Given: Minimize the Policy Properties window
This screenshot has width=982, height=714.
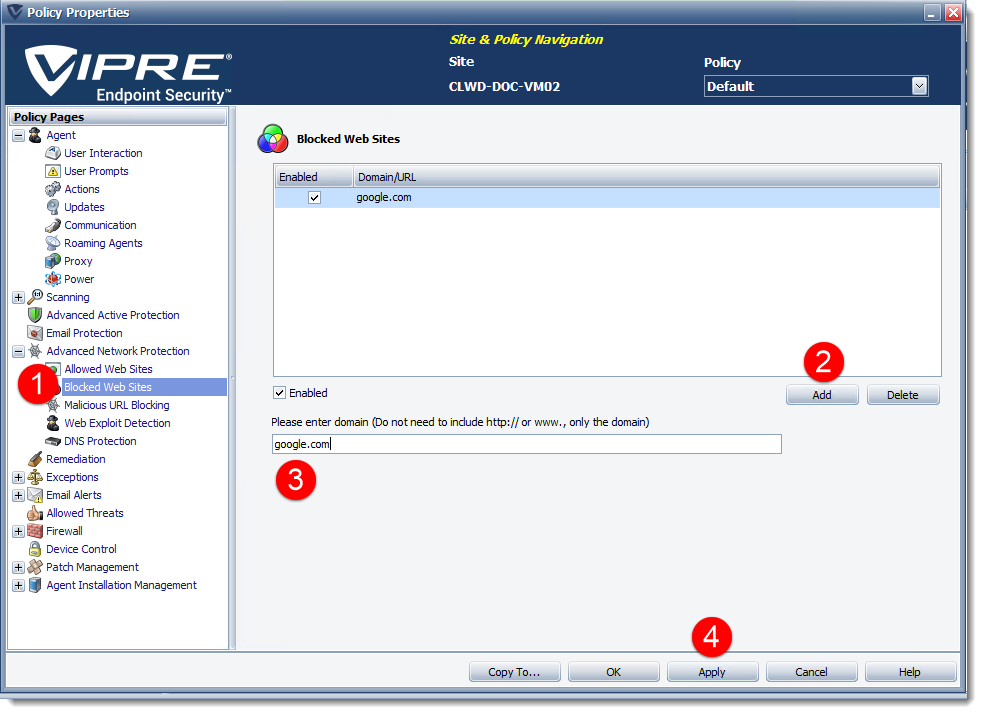Looking at the screenshot, I should [x=932, y=13].
